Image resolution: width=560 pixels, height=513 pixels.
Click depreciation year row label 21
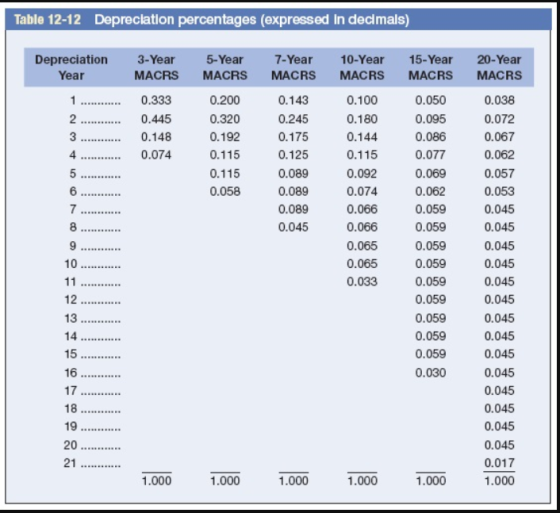click(x=70, y=463)
